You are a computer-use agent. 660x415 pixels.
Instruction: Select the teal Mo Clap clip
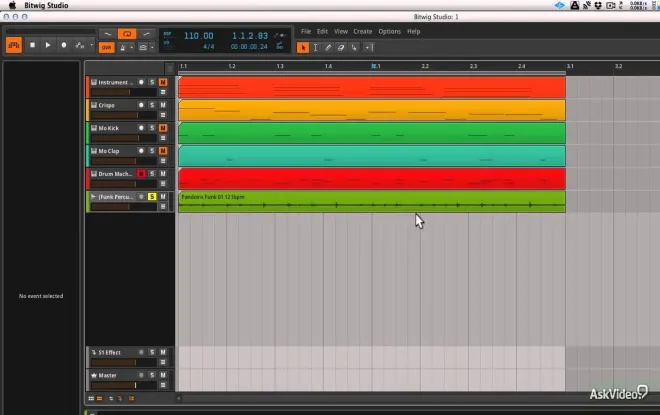tap(372, 156)
